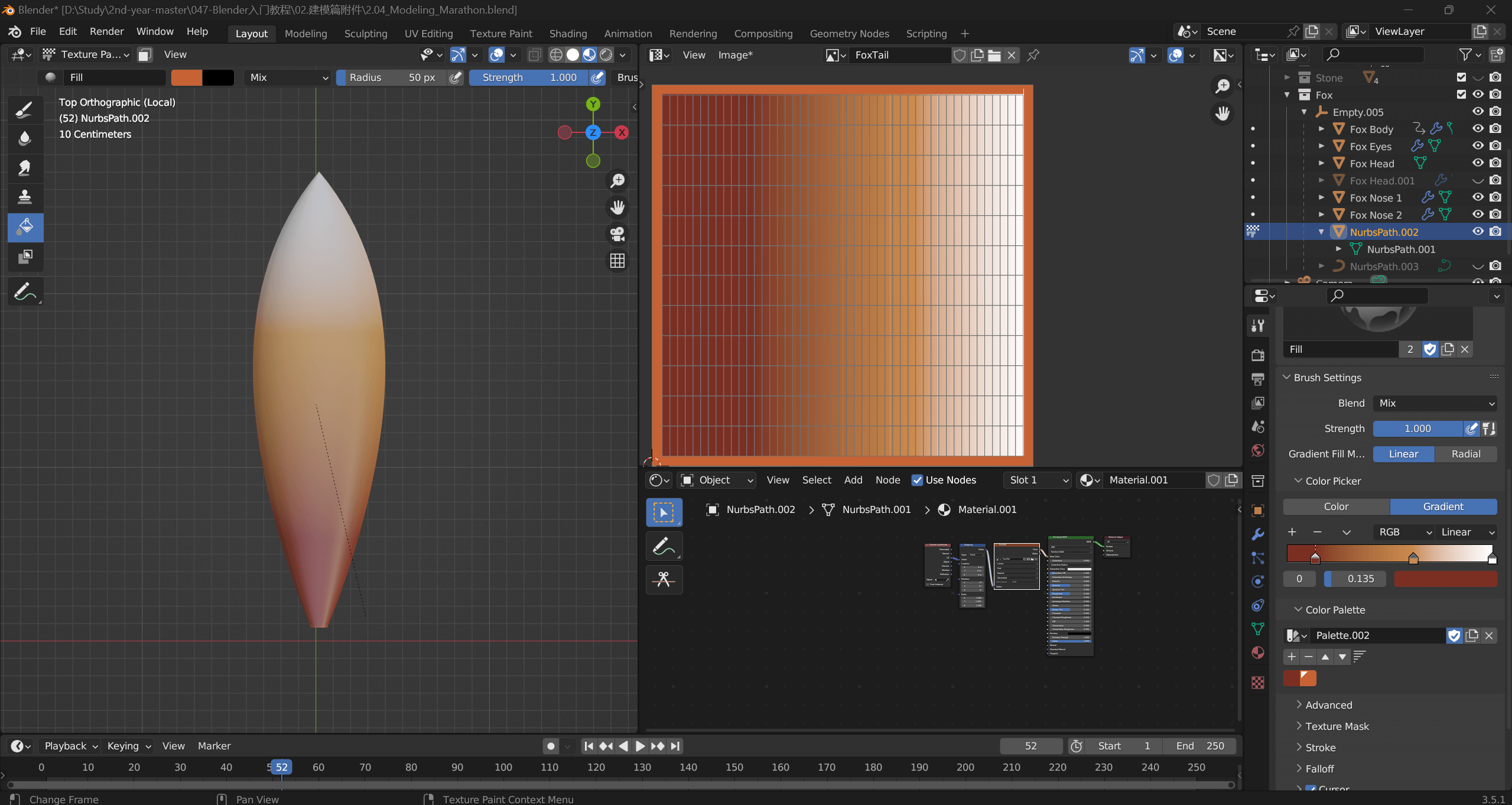Open the Blend mode dropdown in Brush Settings
This screenshot has height=805, width=1512.
1435,403
